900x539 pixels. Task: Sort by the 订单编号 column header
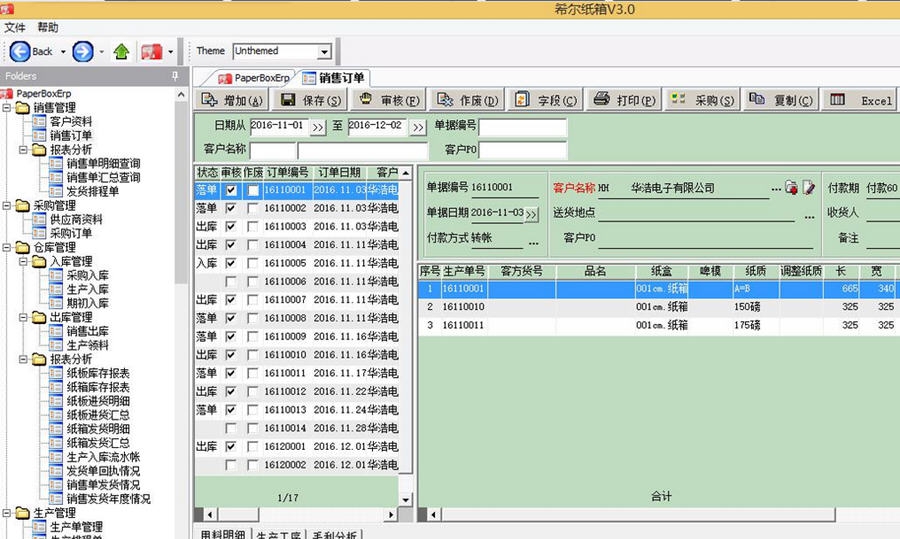[287, 172]
